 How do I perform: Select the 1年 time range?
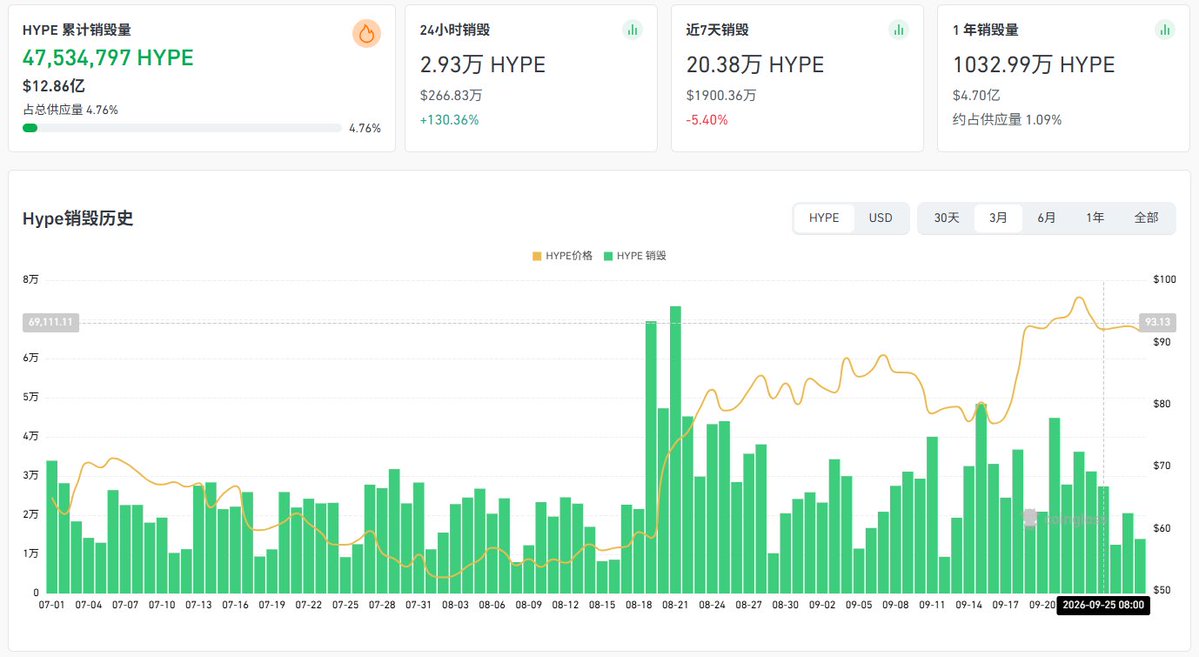pyautogui.click(x=1094, y=218)
